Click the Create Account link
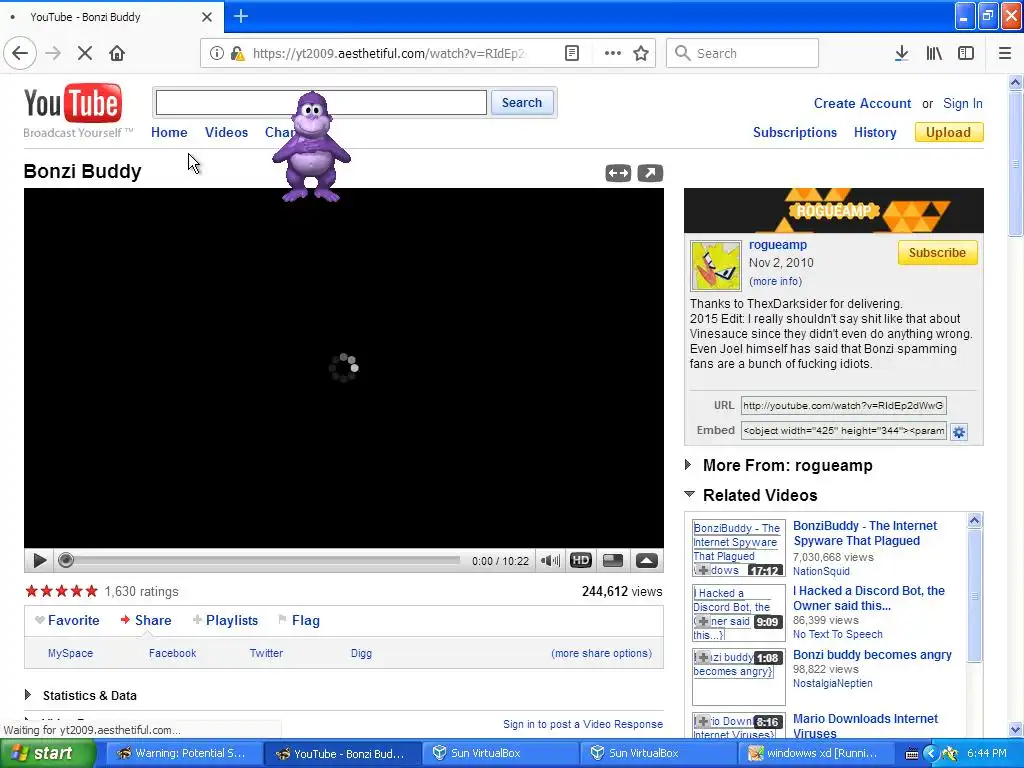 (862, 103)
